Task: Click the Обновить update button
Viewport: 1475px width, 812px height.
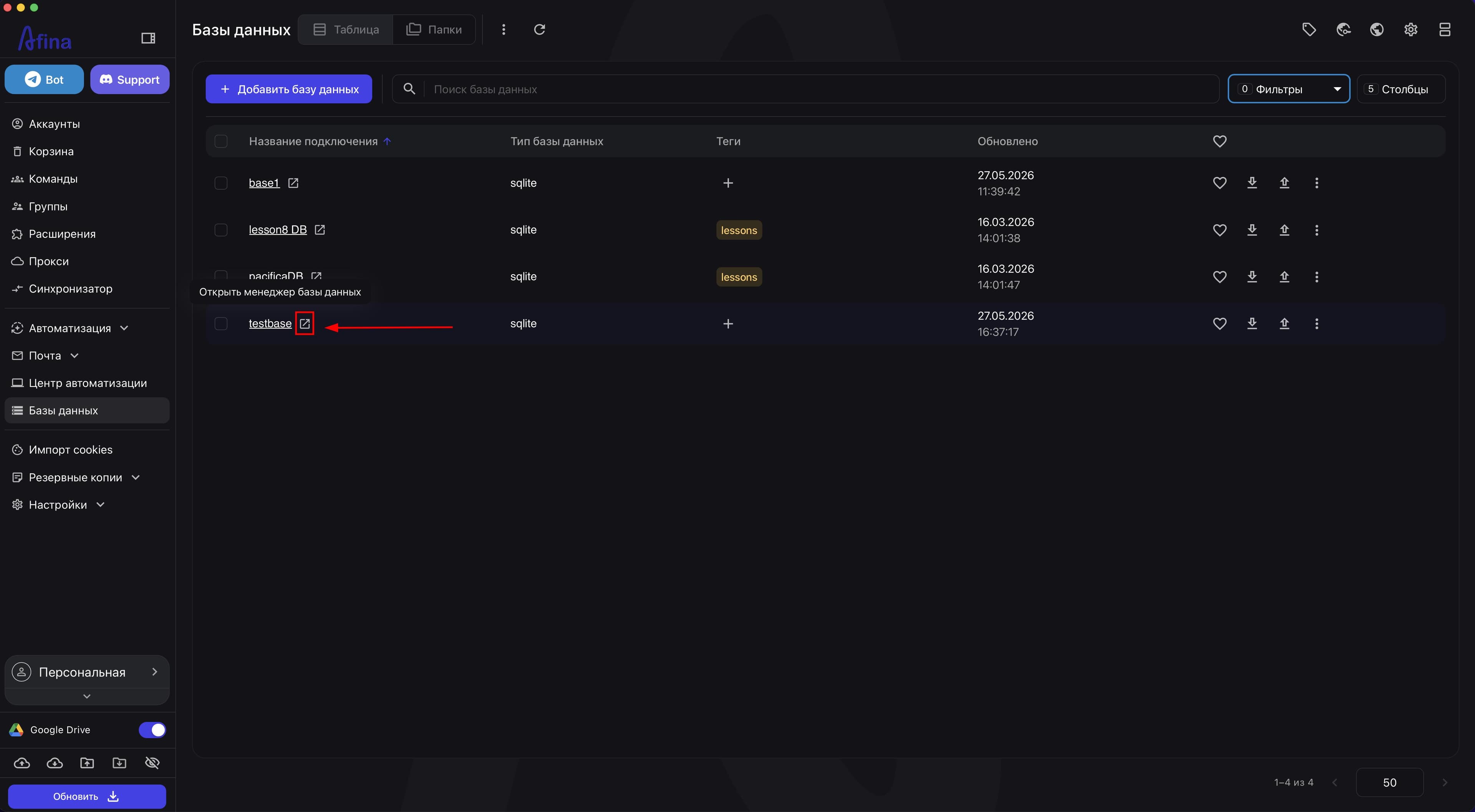Action: point(87,797)
